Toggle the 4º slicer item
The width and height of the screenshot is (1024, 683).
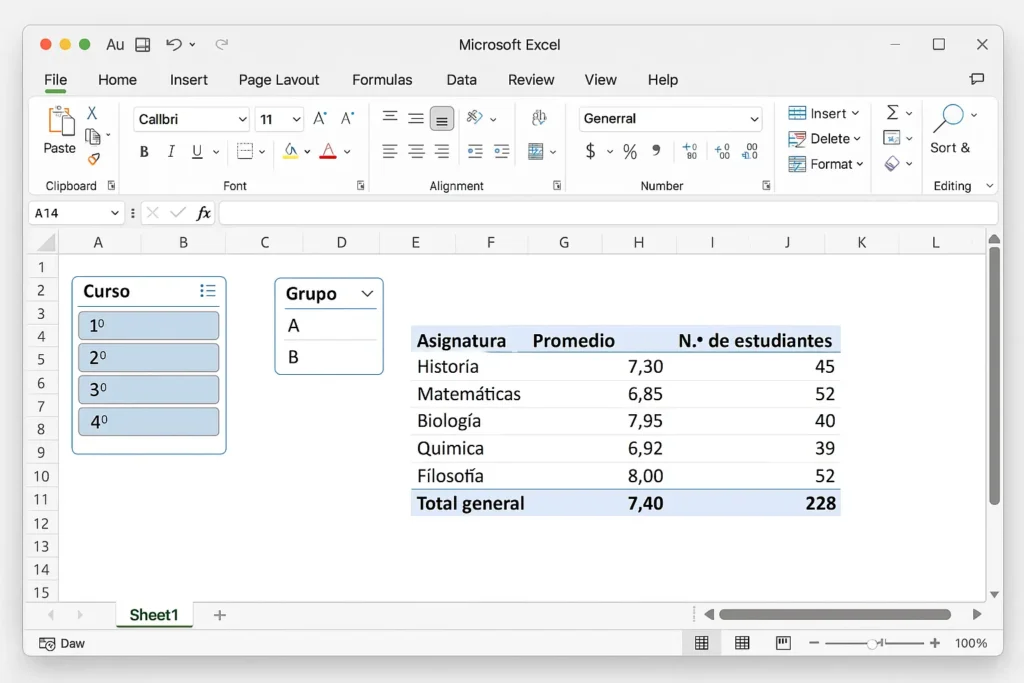pos(148,422)
